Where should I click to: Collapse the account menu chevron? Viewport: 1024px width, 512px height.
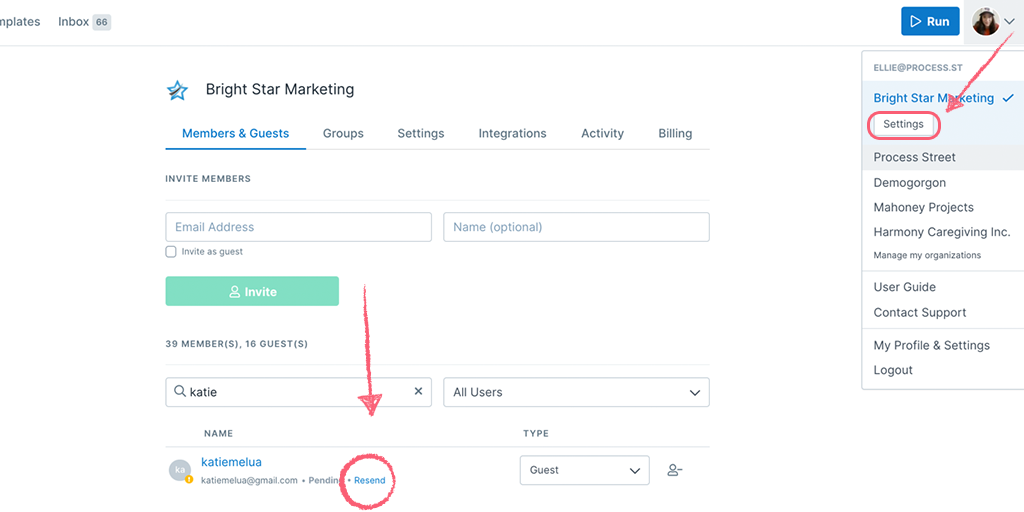[1009, 21]
